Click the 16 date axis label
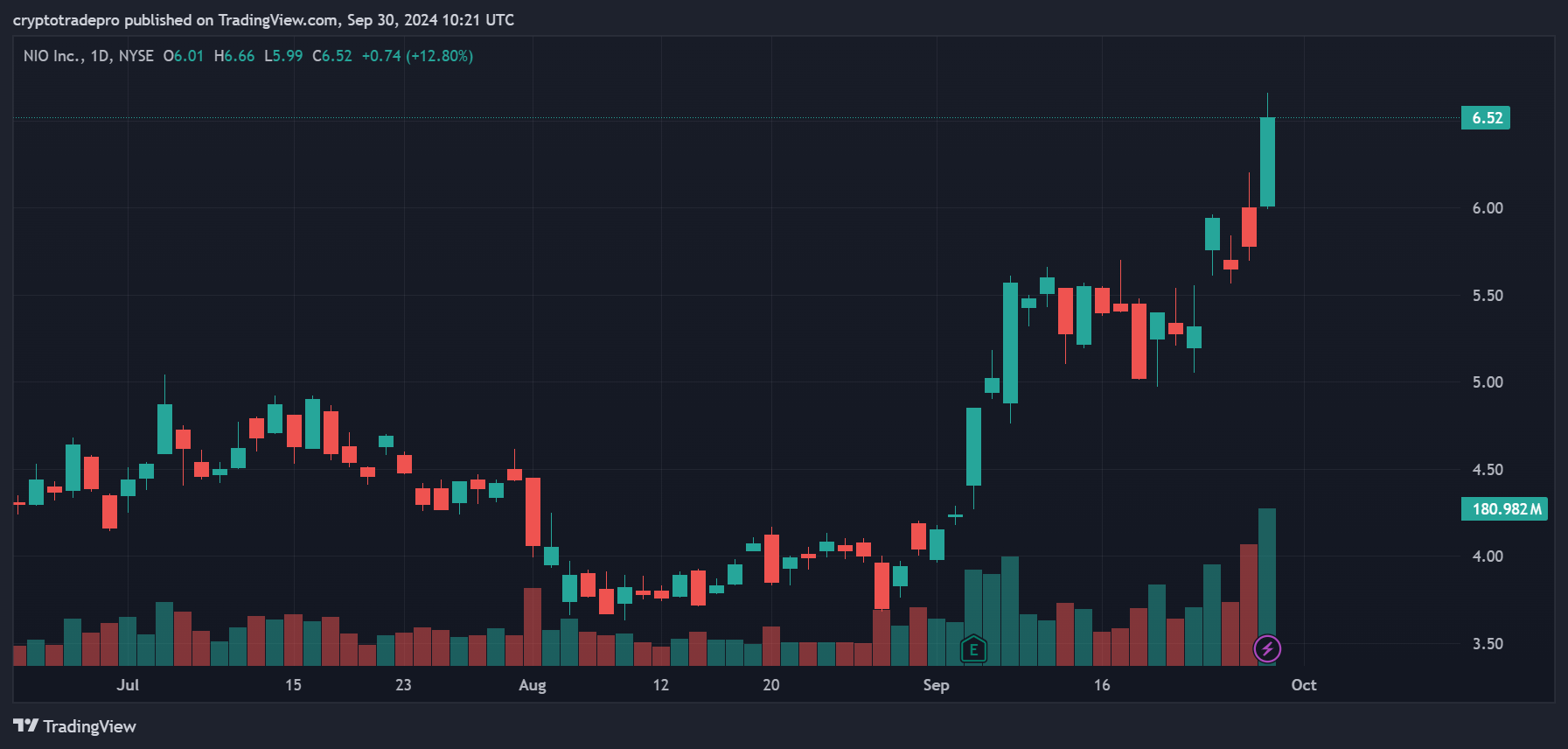Image resolution: width=1568 pixels, height=749 pixels. click(x=1102, y=685)
